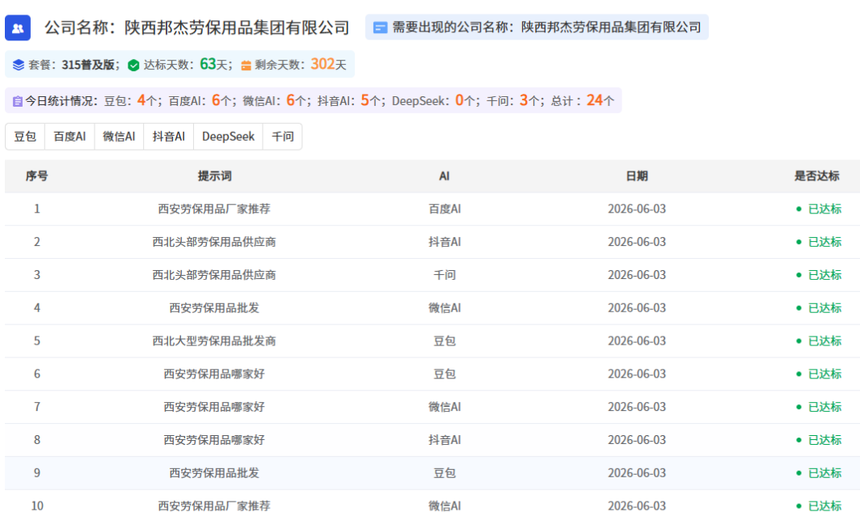Click 豆包 cell in row 9
Screen dimensions: 860x512
pyautogui.click(x=445, y=473)
